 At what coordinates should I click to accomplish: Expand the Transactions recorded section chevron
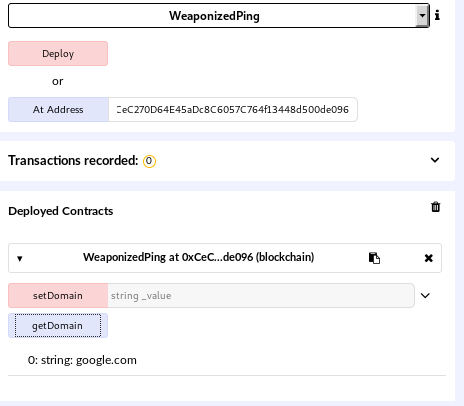[435, 160]
